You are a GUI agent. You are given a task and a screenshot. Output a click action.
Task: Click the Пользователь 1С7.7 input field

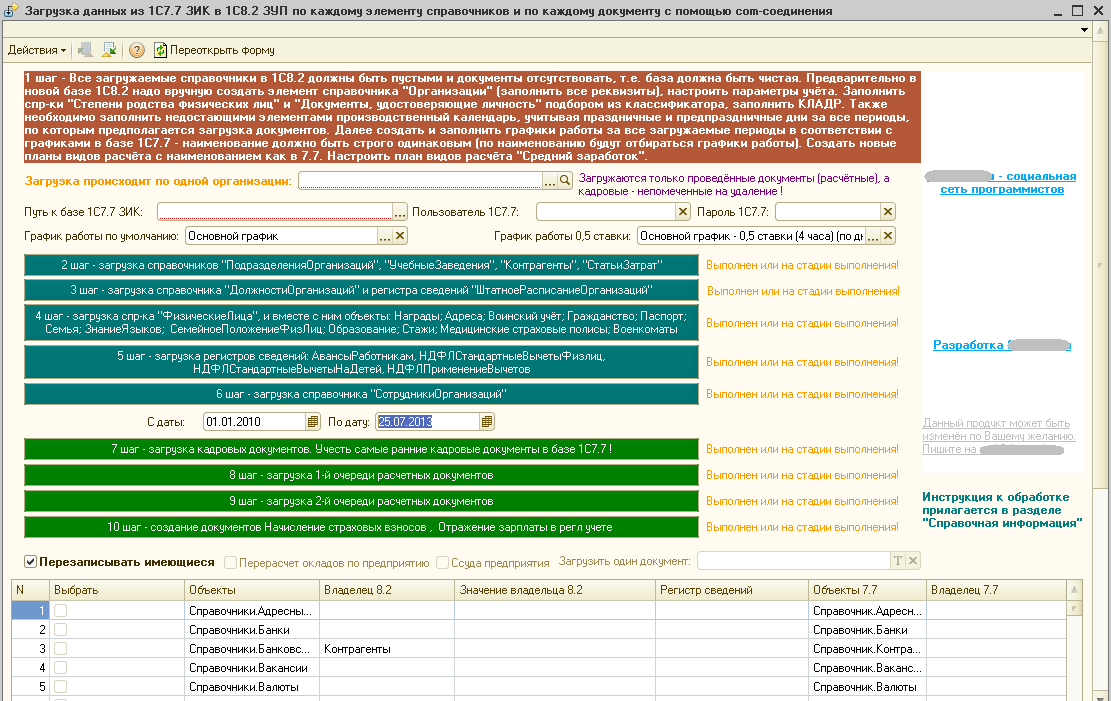tap(606, 212)
